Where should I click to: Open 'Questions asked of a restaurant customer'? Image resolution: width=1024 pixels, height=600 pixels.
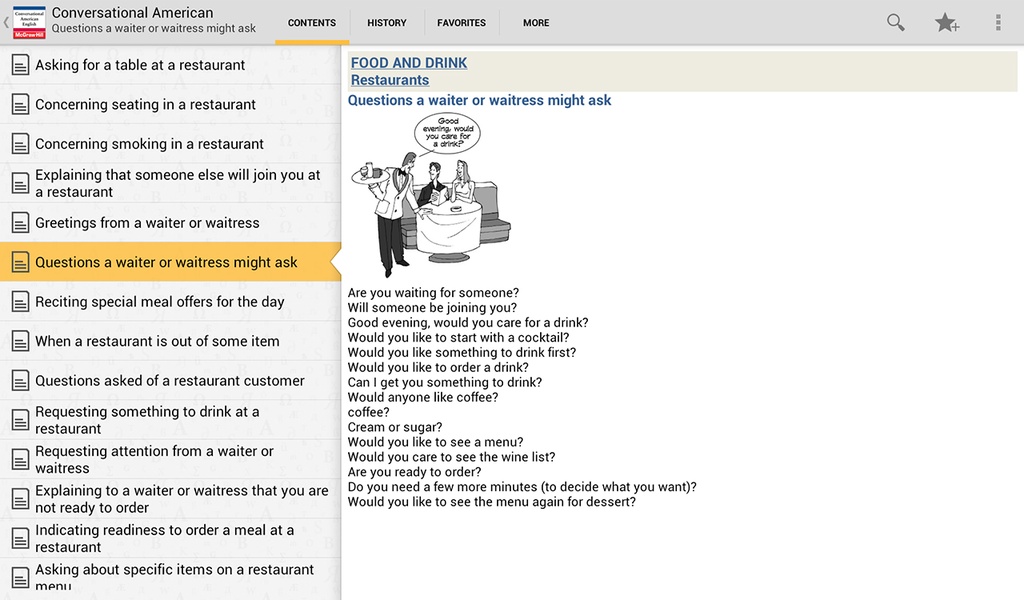click(x=170, y=381)
